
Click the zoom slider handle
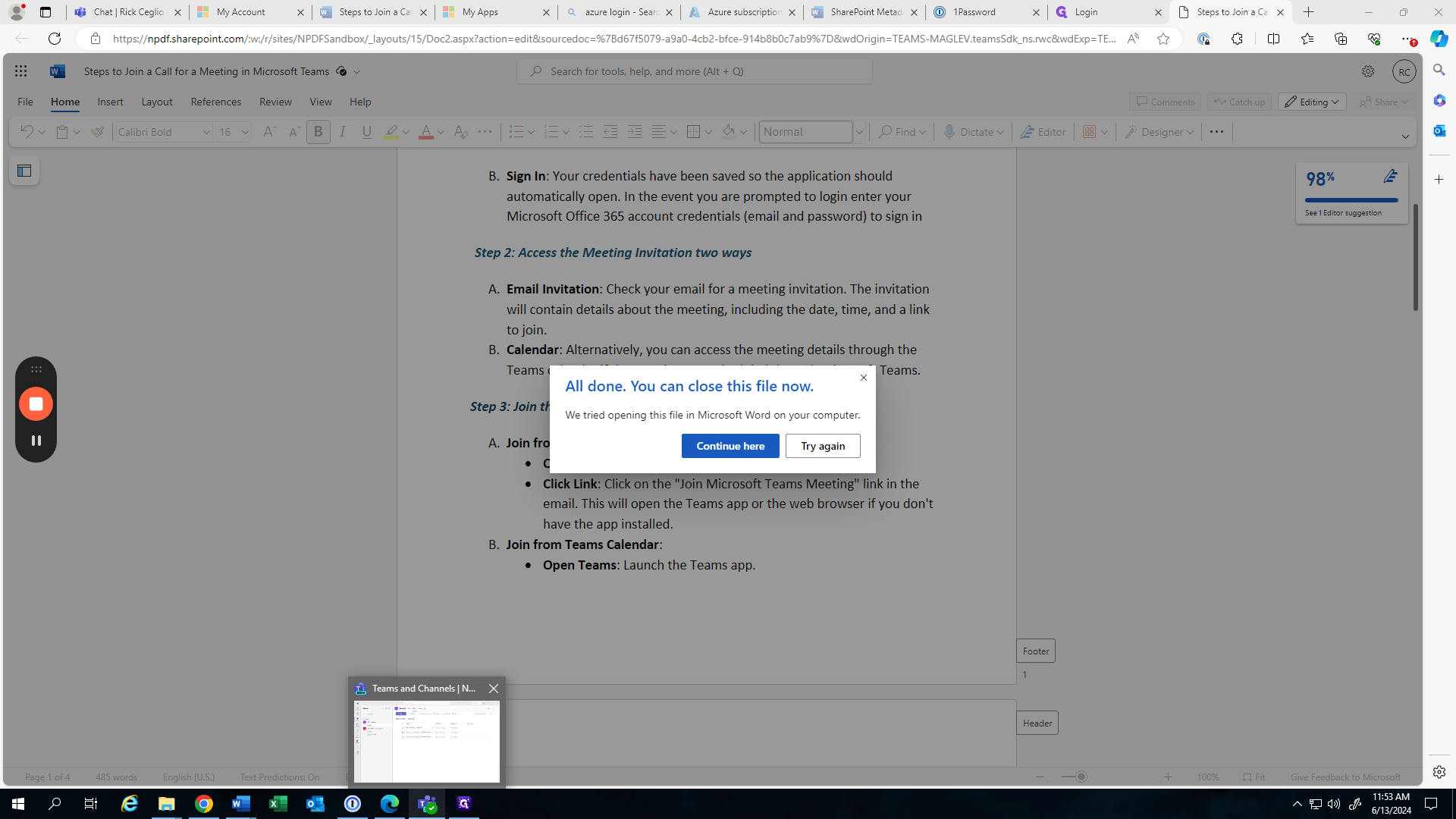point(1081,777)
